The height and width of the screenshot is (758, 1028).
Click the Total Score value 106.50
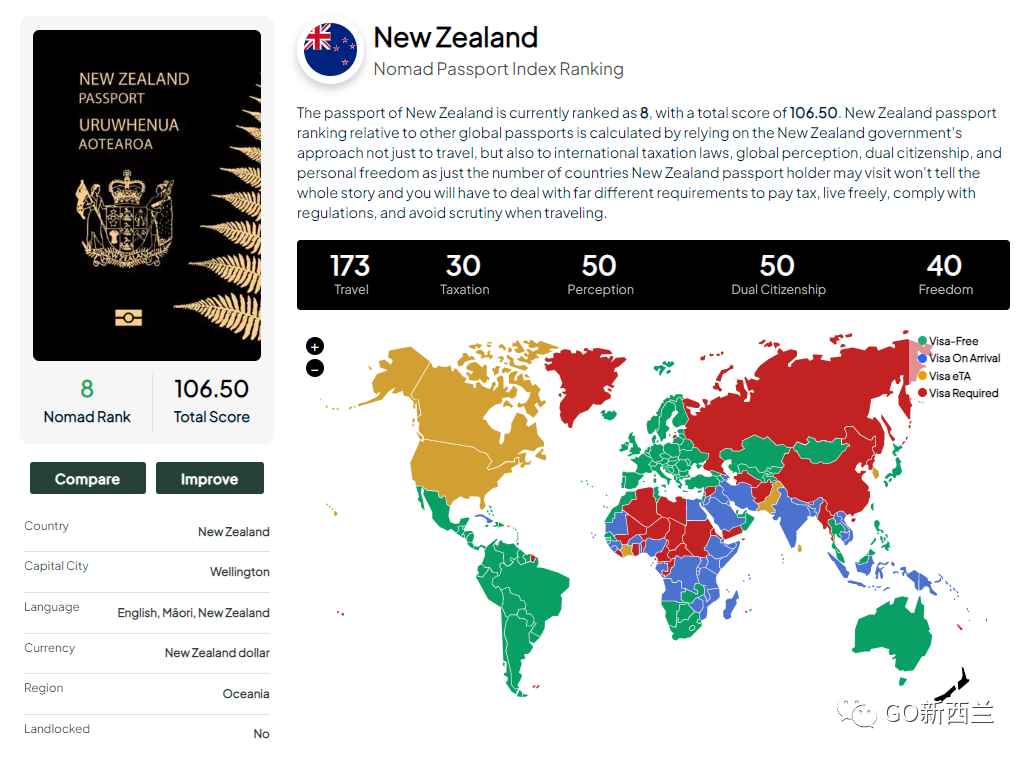(211, 389)
